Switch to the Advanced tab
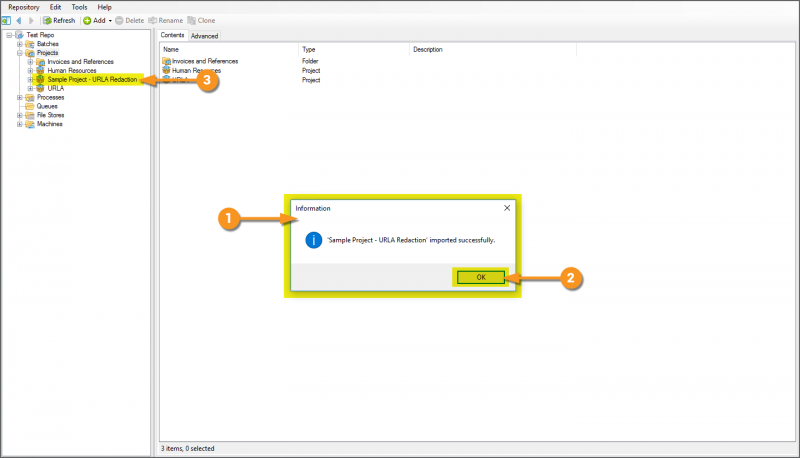 [204, 36]
